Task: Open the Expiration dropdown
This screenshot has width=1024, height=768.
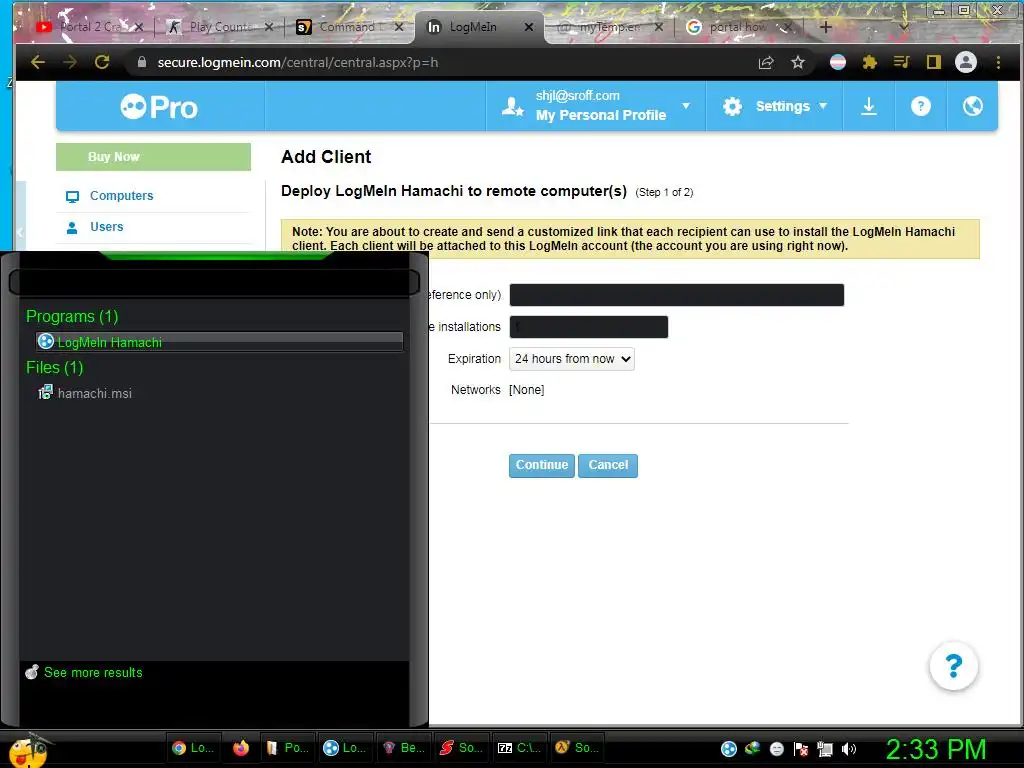Action: pos(571,359)
